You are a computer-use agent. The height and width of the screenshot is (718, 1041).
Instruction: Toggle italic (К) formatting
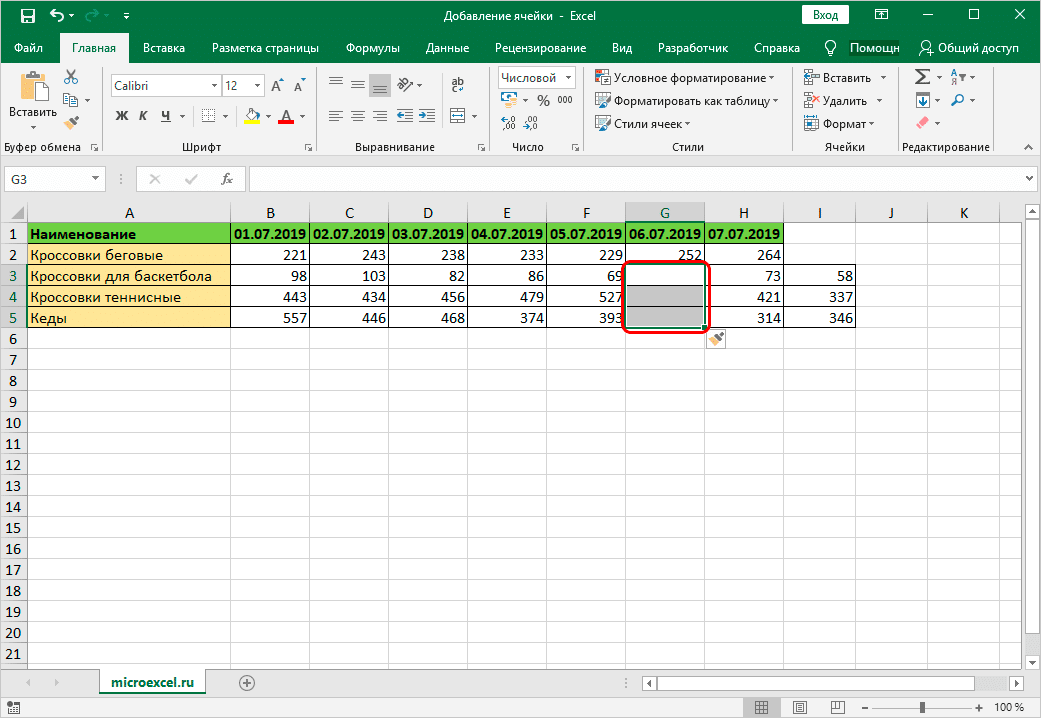click(144, 116)
